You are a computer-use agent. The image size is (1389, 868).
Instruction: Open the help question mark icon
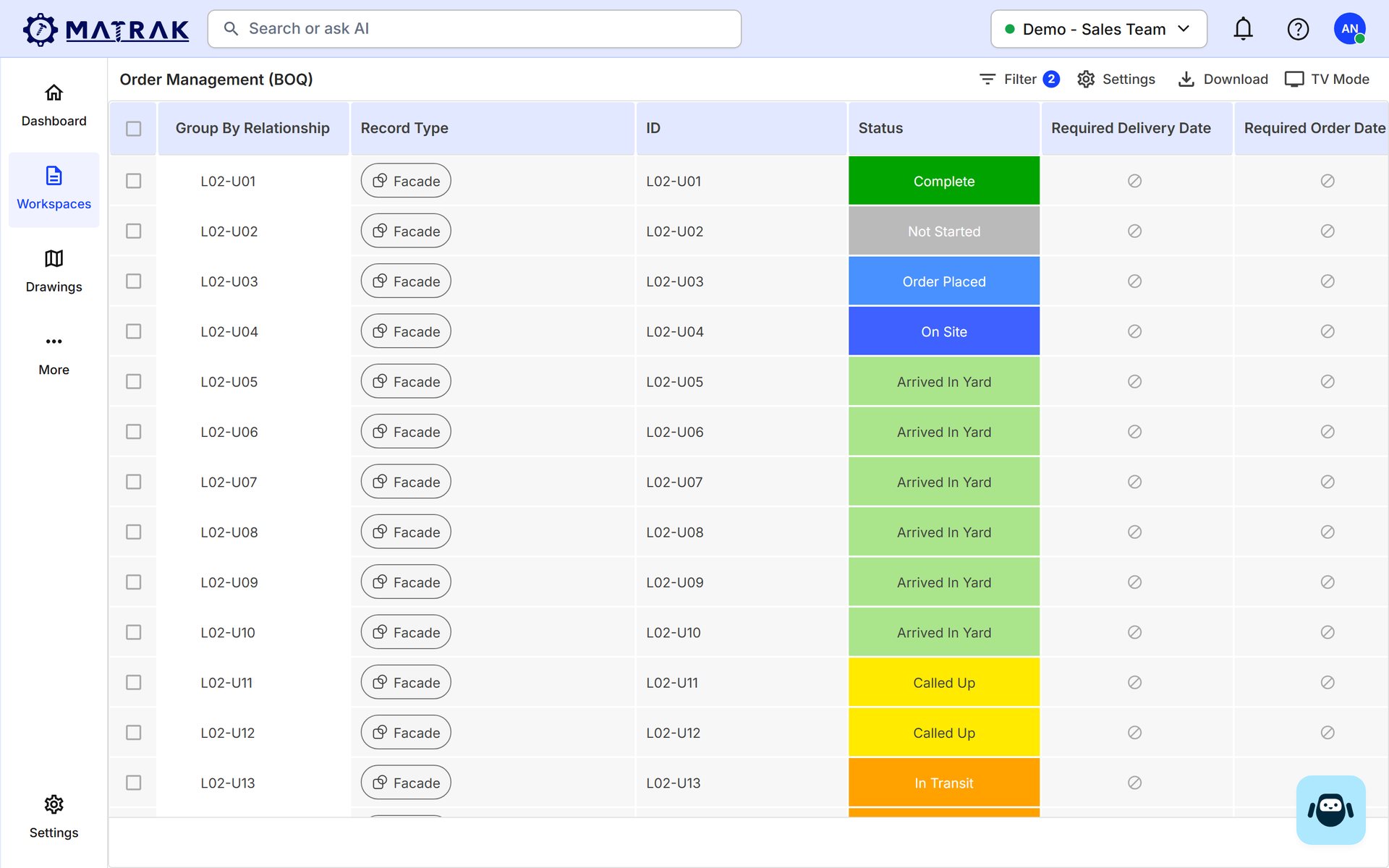(x=1298, y=29)
